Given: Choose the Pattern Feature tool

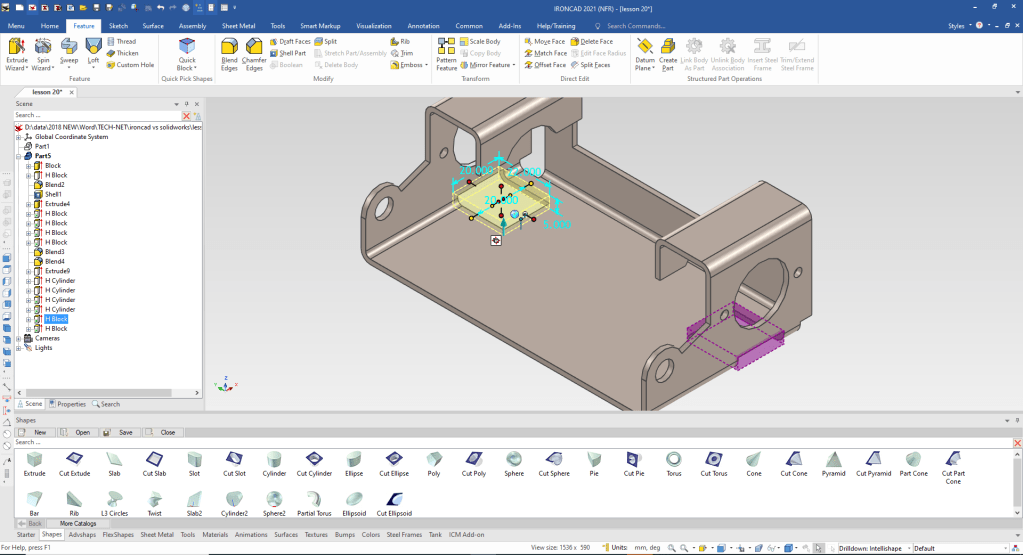Looking at the screenshot, I should [x=446, y=53].
